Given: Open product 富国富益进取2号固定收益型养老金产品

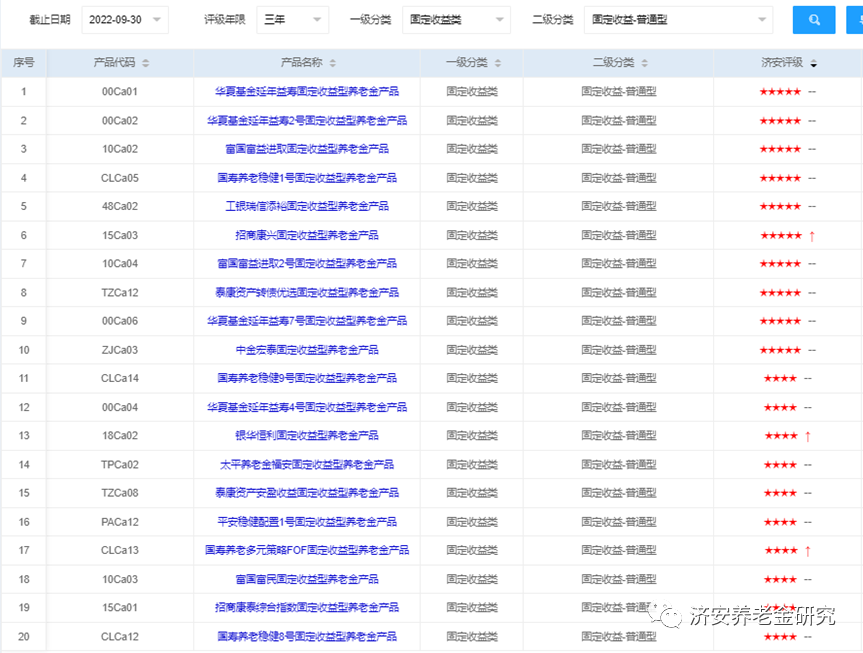Looking at the screenshot, I should tap(307, 263).
